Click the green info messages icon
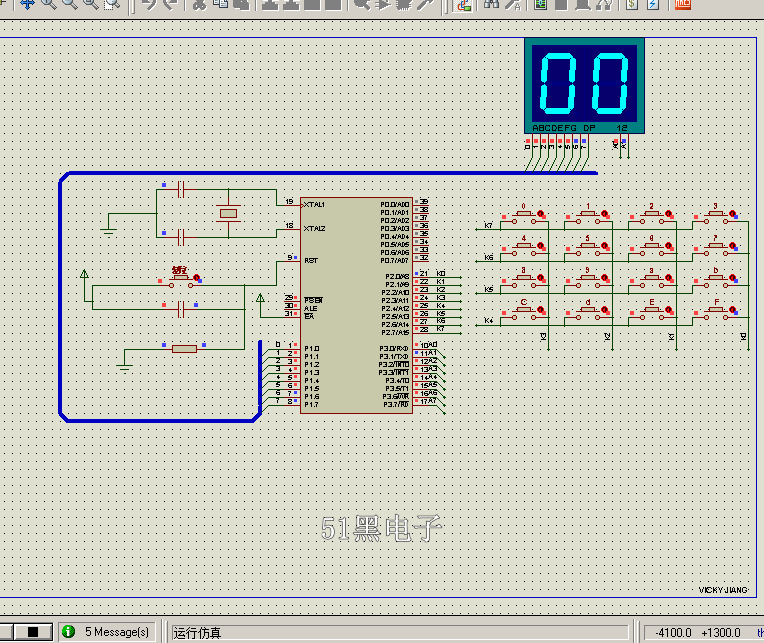The width and height of the screenshot is (764, 643). (x=69, y=631)
